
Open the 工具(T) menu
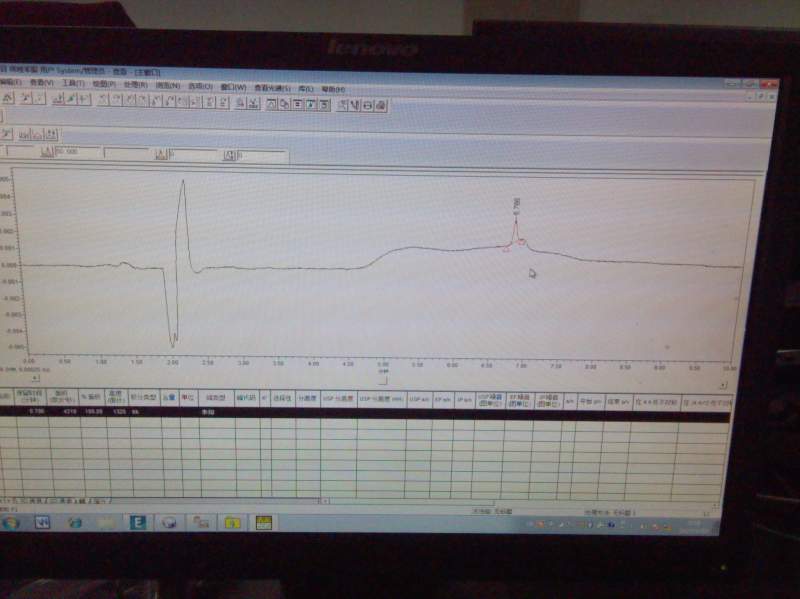[x=73, y=83]
